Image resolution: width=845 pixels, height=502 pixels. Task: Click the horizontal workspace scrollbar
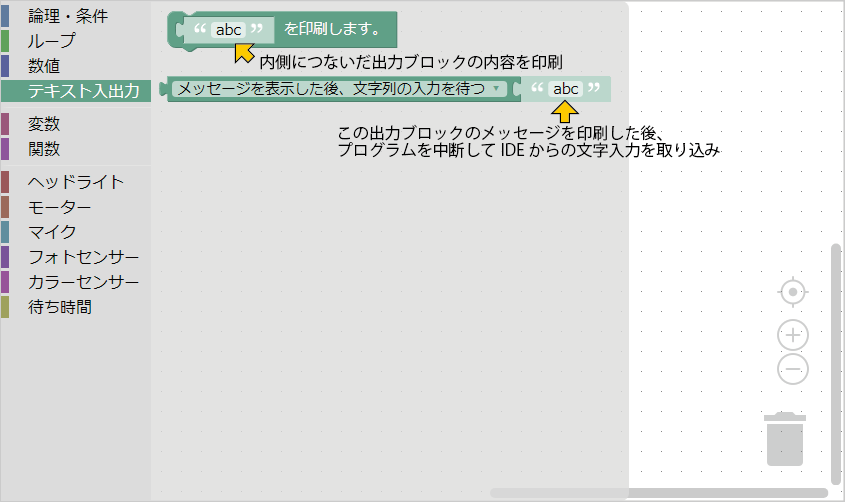(659, 493)
